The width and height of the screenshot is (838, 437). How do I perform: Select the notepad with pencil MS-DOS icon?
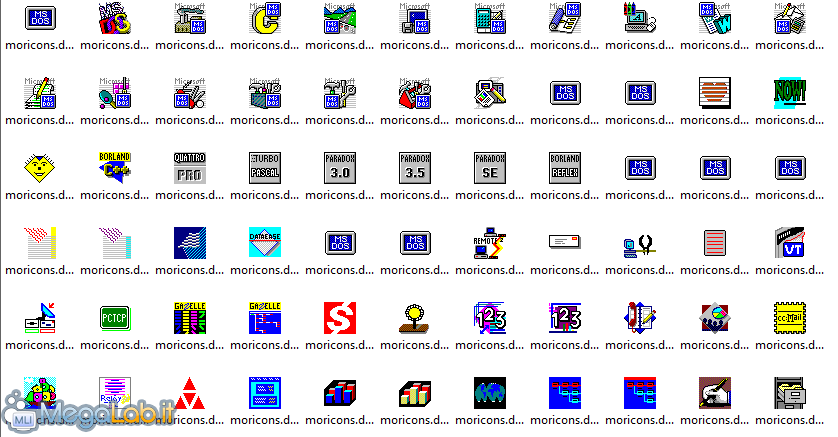coord(40,93)
